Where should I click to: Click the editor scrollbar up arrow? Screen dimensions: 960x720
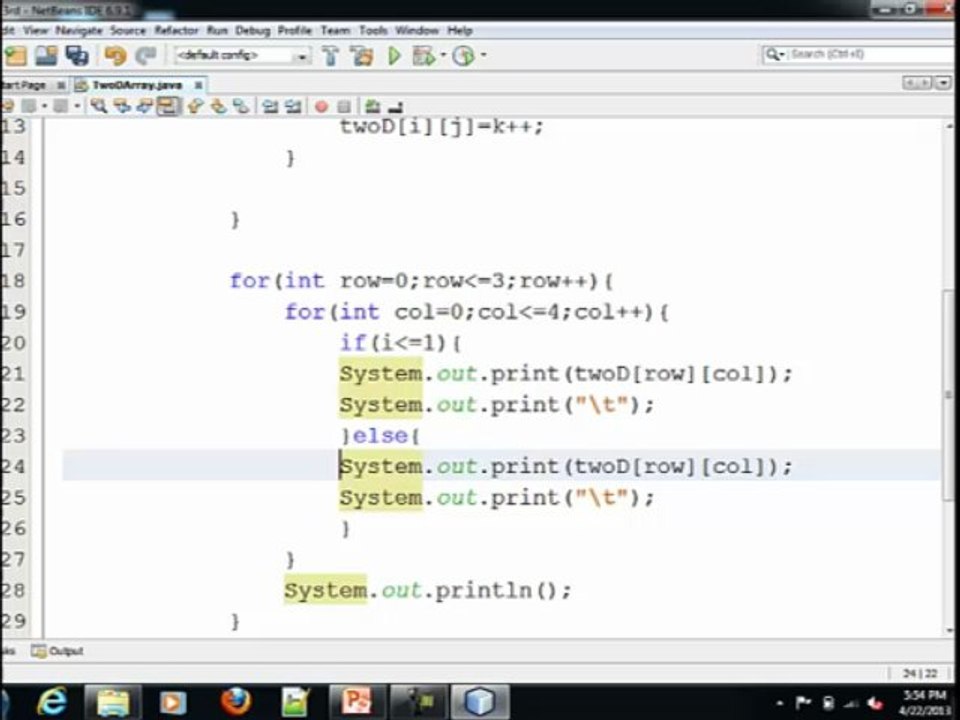click(949, 126)
